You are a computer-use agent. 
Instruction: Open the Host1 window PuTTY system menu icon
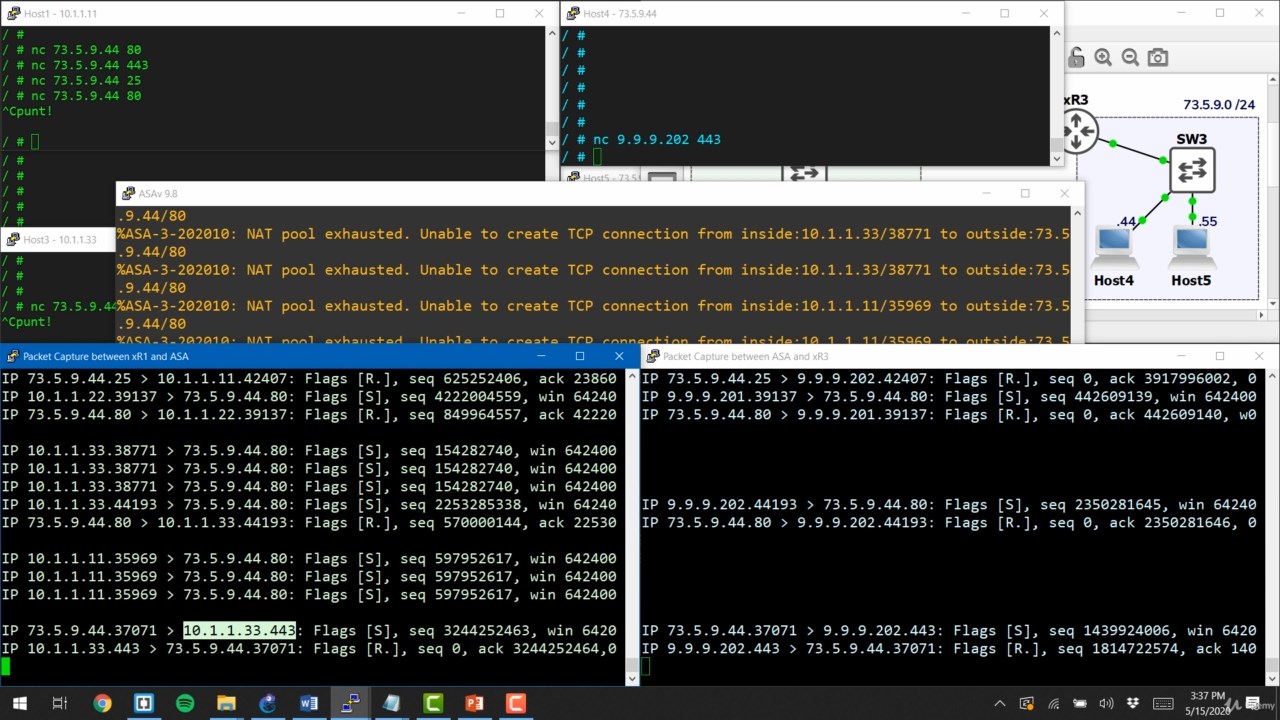13,14
